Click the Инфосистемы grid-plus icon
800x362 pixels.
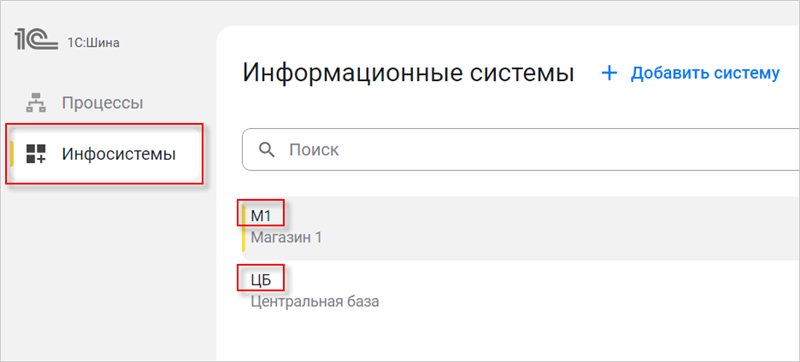coord(36,153)
